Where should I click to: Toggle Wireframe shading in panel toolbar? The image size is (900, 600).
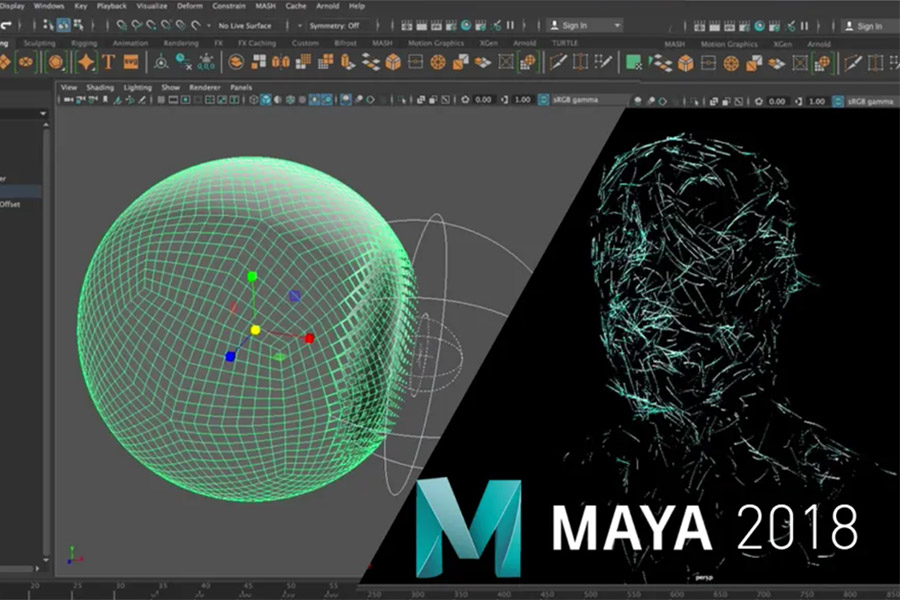tap(253, 100)
